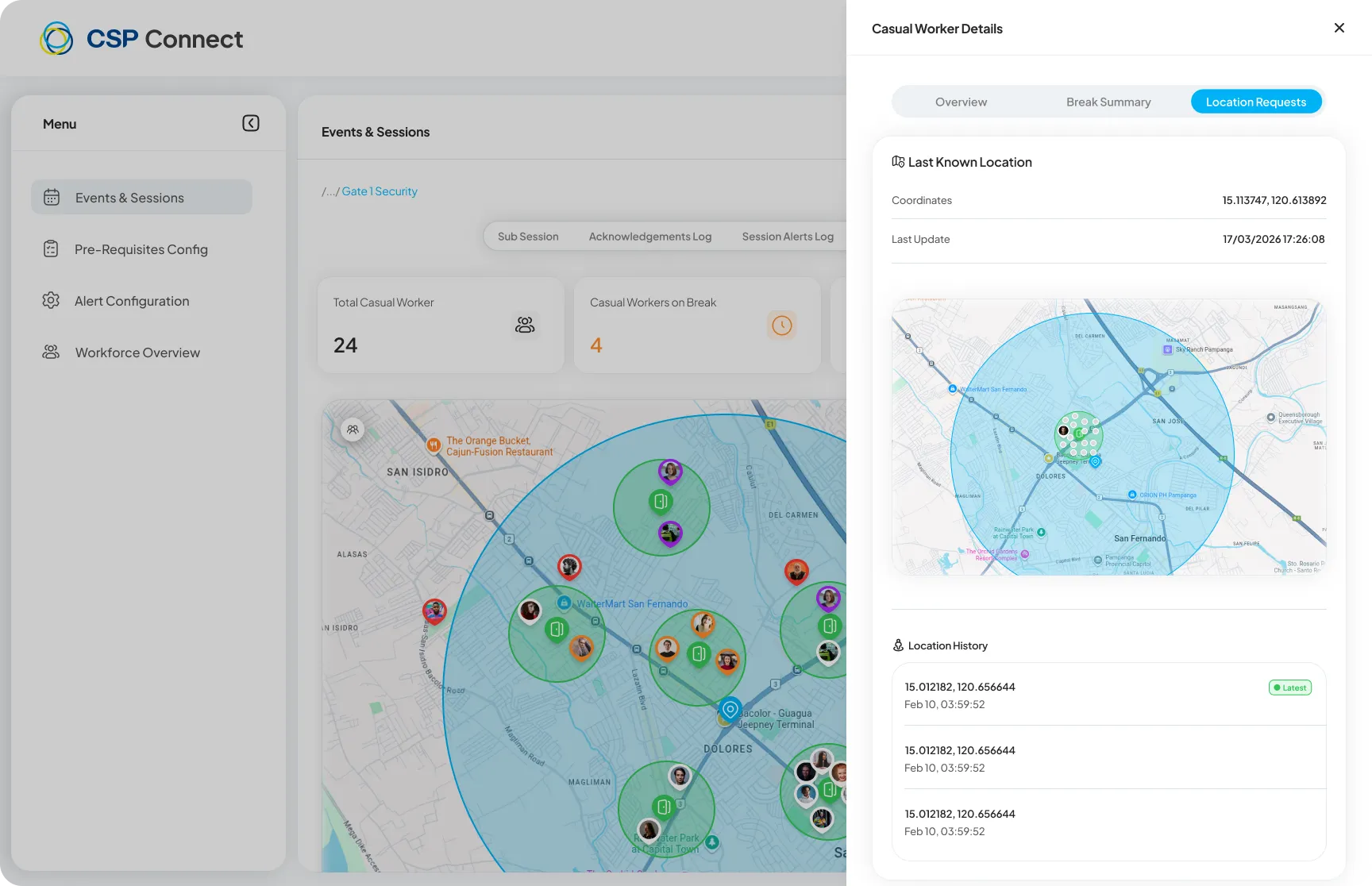Open the Acknowledgements Log tab
The height and width of the screenshot is (886, 1372).
coord(650,237)
